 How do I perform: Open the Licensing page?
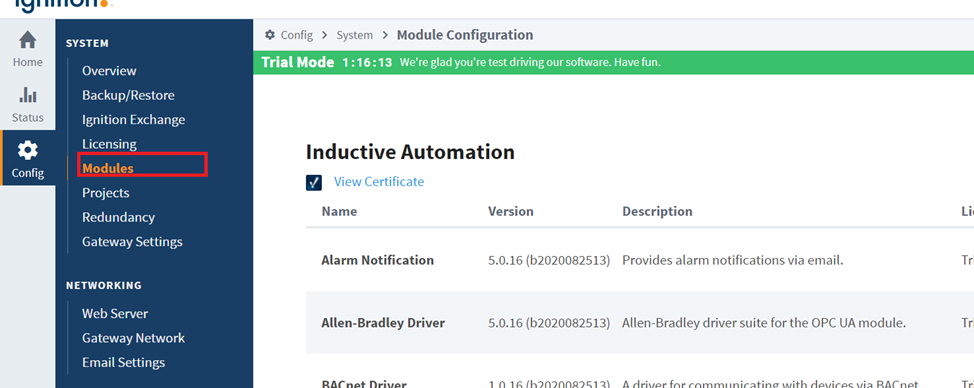(109, 144)
